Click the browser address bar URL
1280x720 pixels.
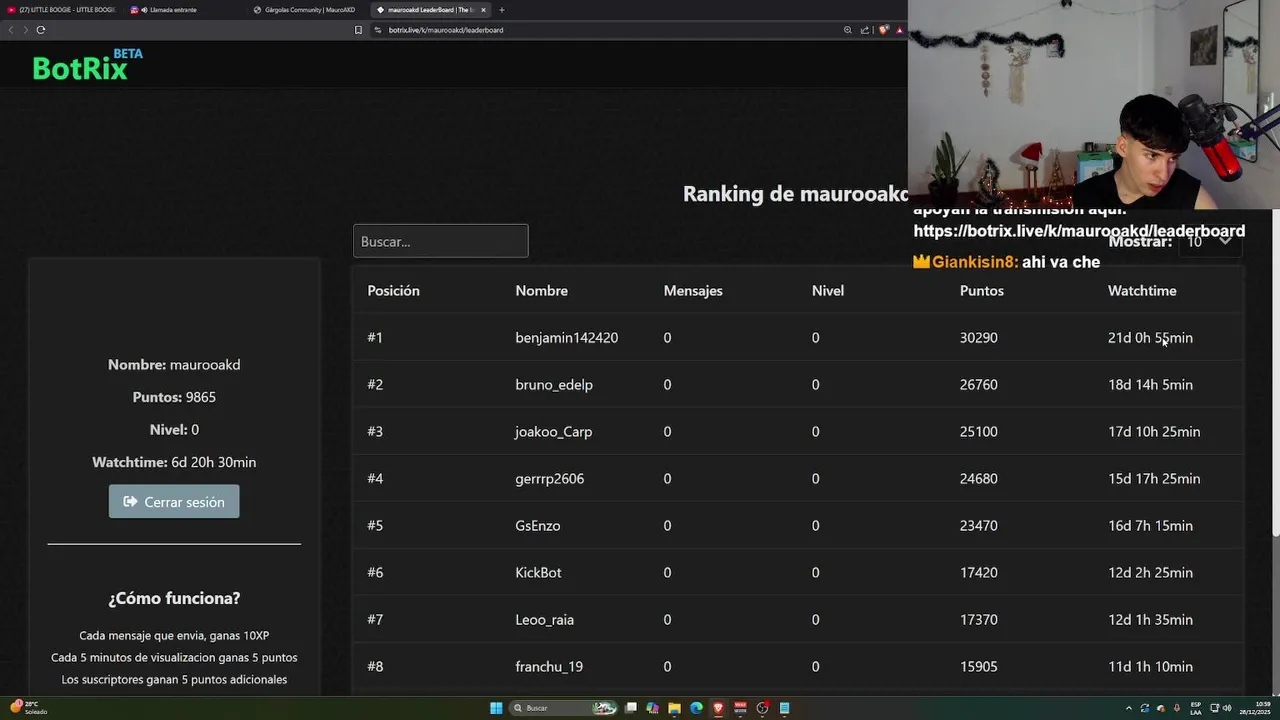point(446,30)
